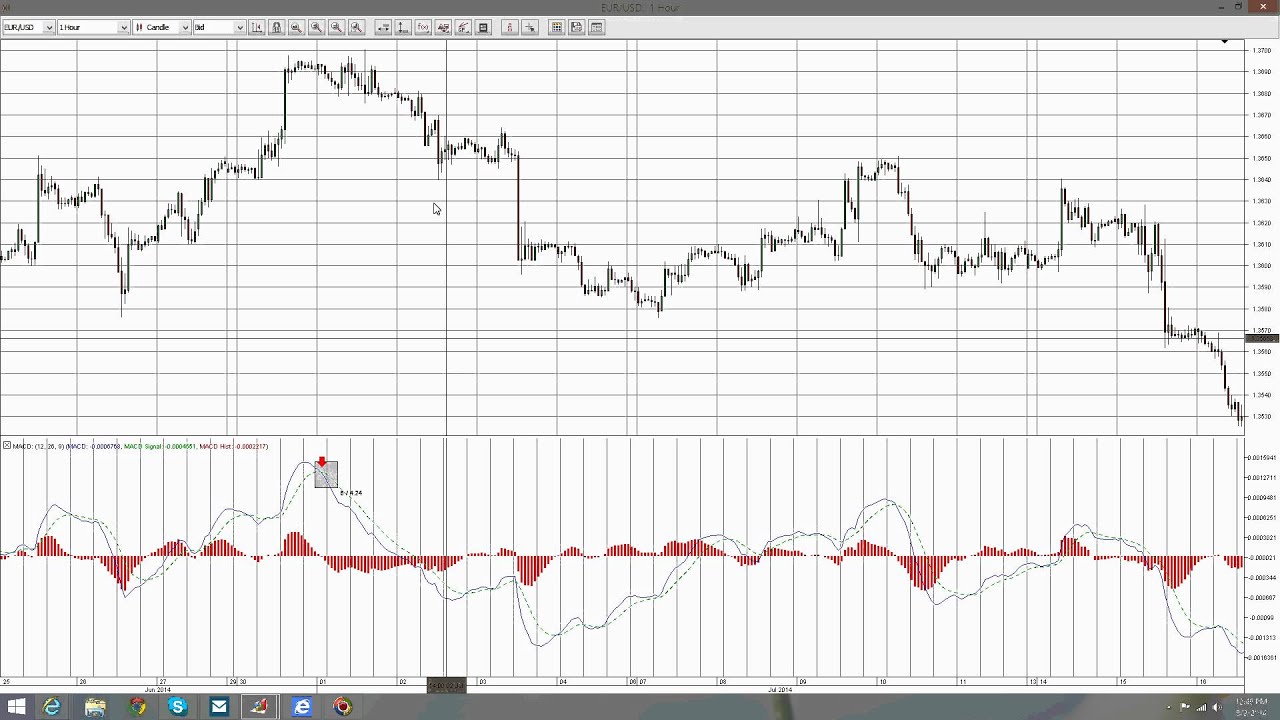Click the save chart diskette icon

[x=577, y=27]
